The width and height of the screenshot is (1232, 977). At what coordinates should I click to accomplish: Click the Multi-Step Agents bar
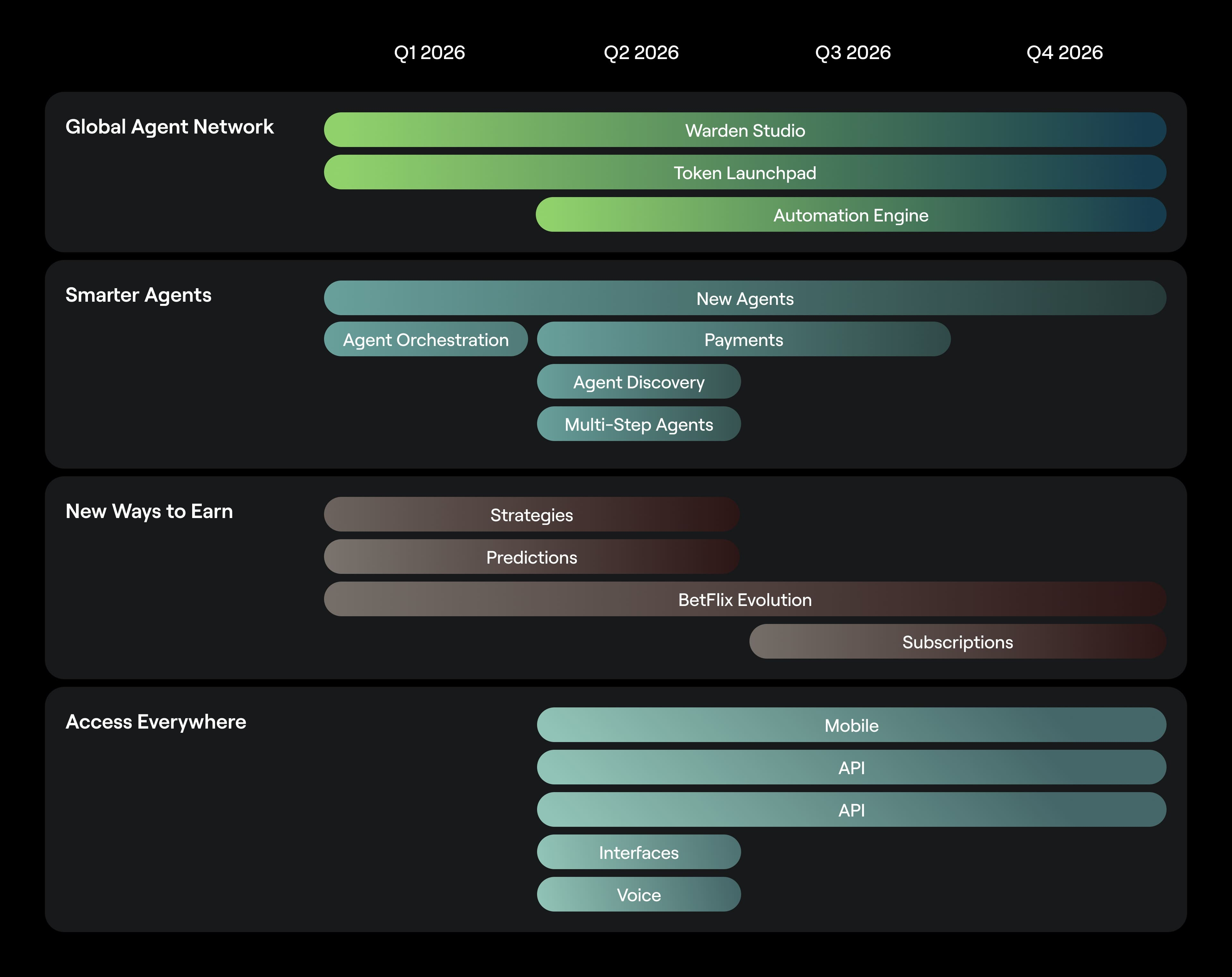click(x=638, y=424)
